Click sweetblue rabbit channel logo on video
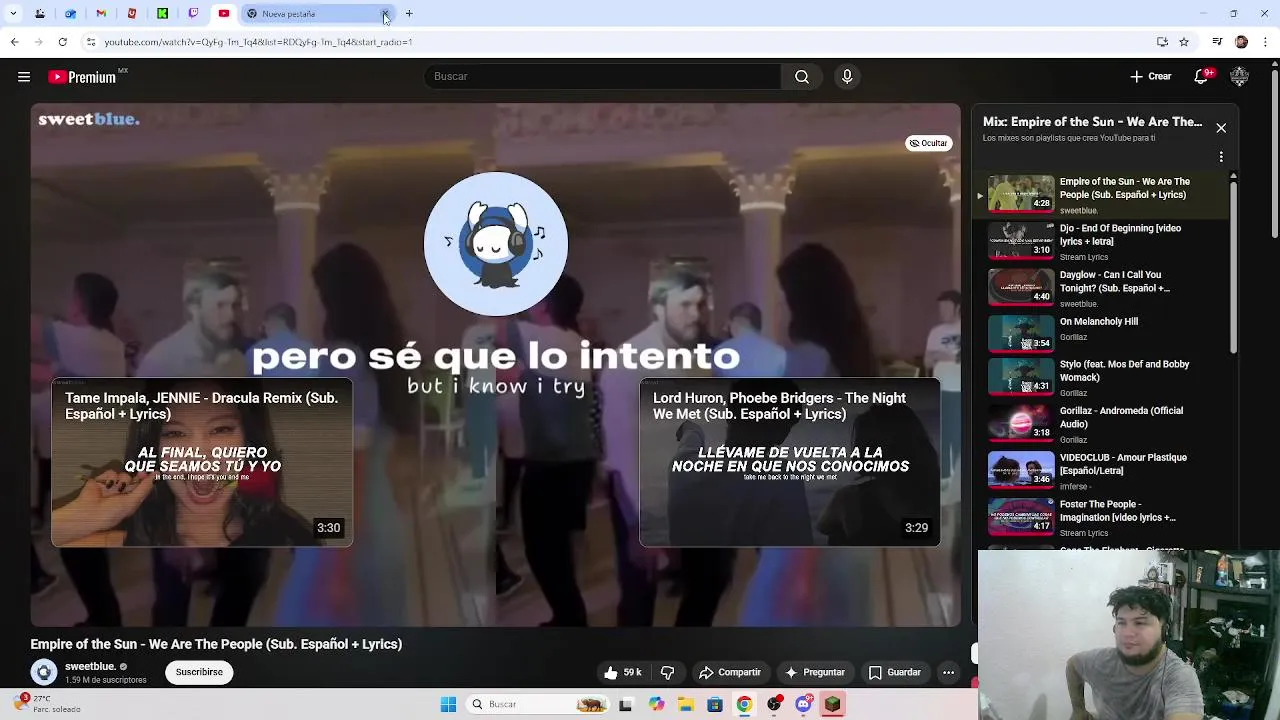Viewport: 1280px width, 720px height. pos(496,244)
